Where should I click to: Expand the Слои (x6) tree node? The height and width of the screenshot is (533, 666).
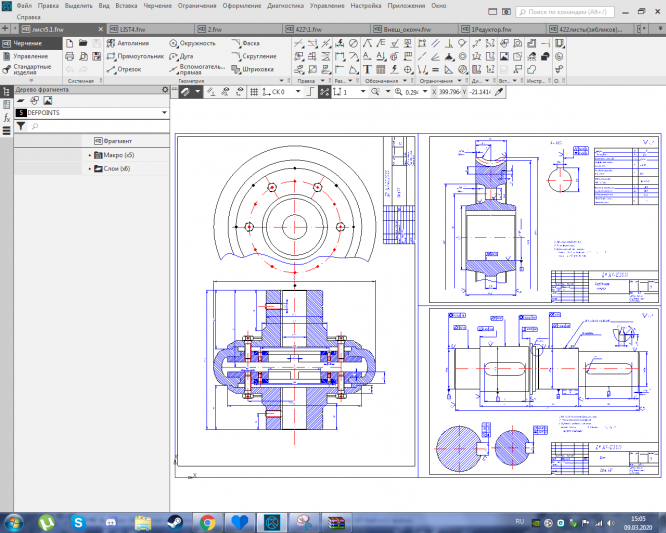tap(90, 169)
